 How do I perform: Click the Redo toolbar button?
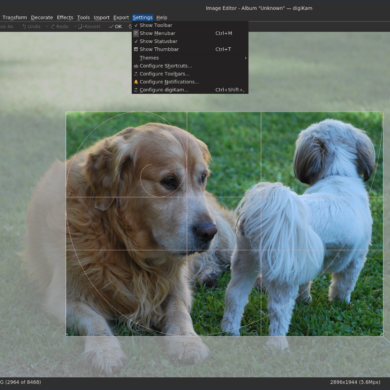60,26
